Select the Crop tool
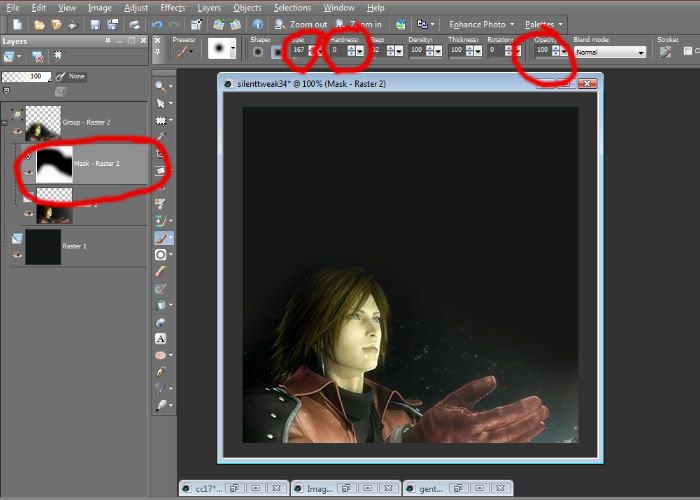700x500 pixels. pos(160,154)
